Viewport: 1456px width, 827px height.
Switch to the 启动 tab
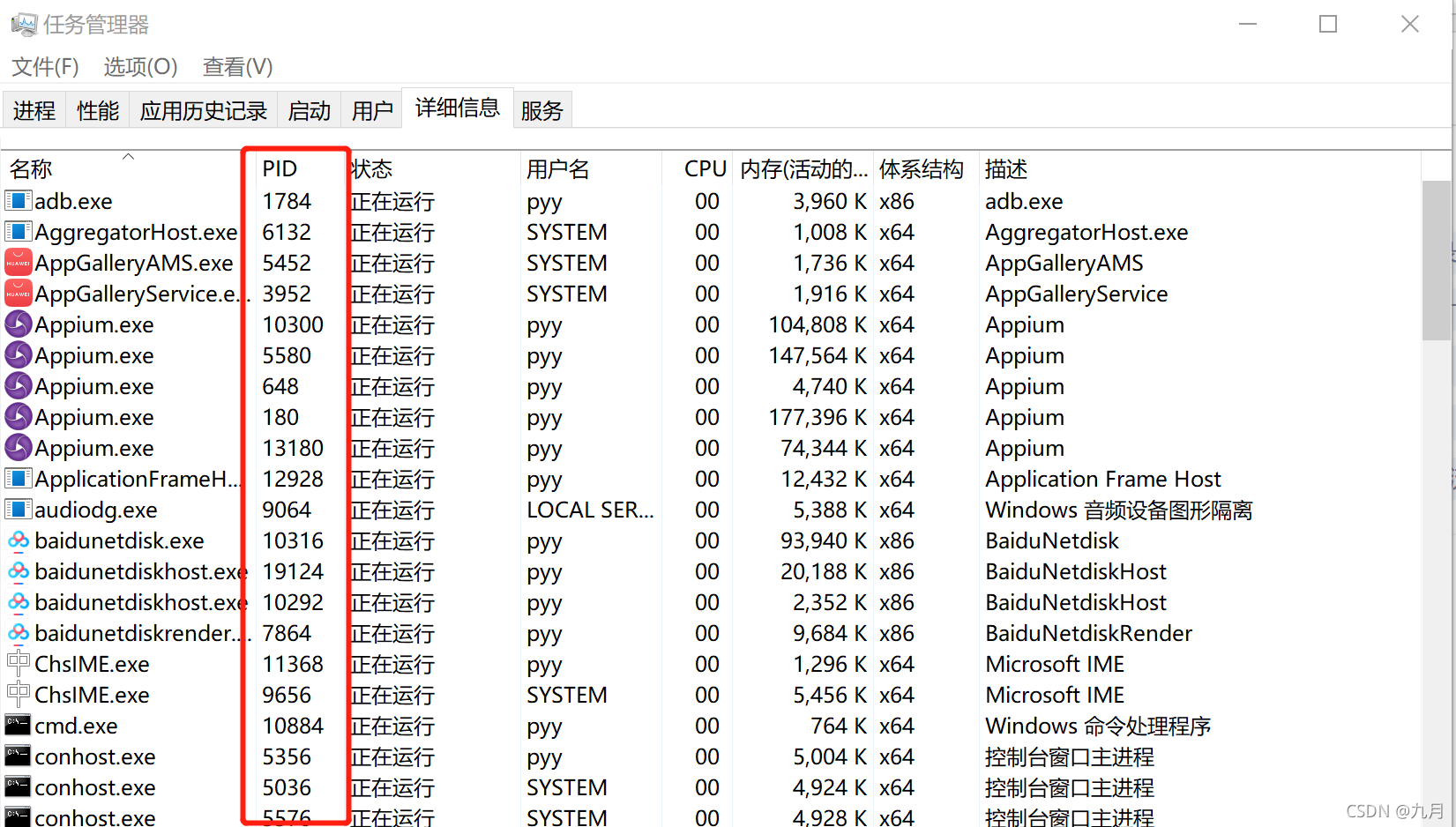310,110
